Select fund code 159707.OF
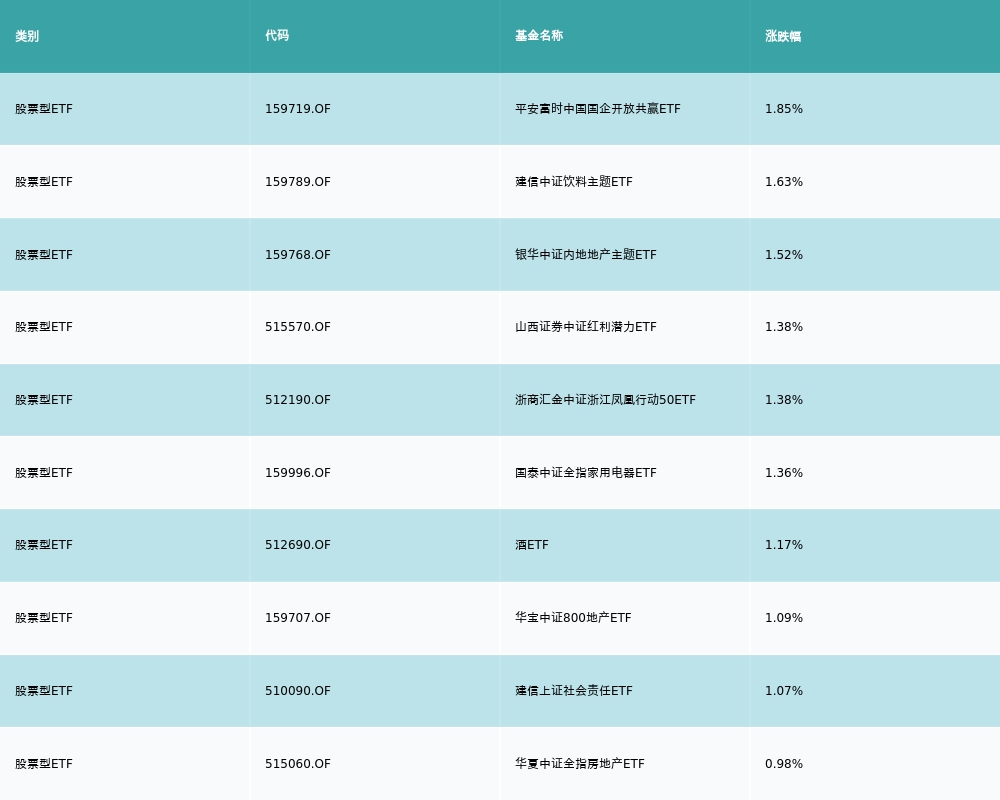The height and width of the screenshot is (800, 1000). click(x=298, y=618)
